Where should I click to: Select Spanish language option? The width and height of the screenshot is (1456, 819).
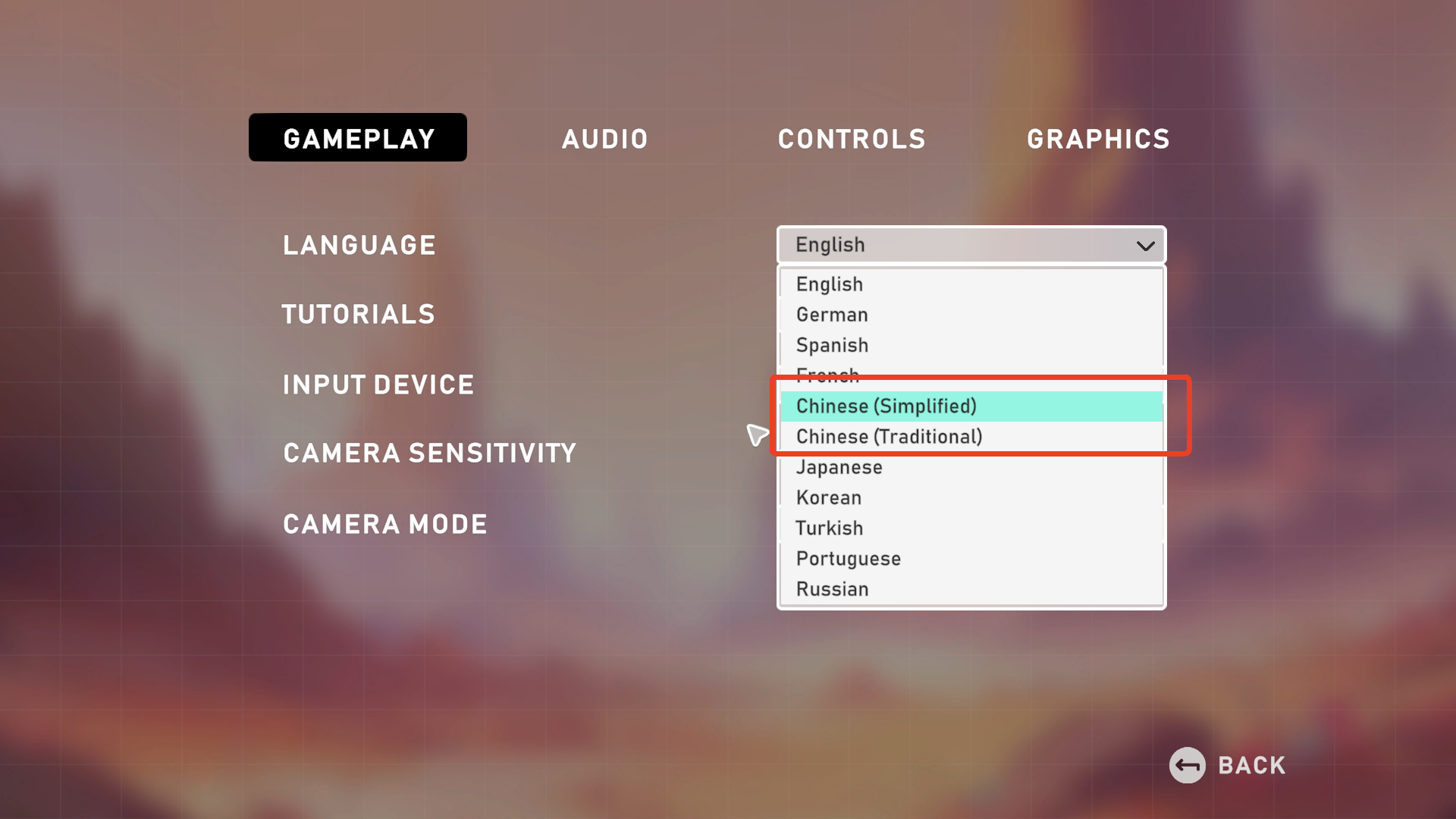click(832, 345)
